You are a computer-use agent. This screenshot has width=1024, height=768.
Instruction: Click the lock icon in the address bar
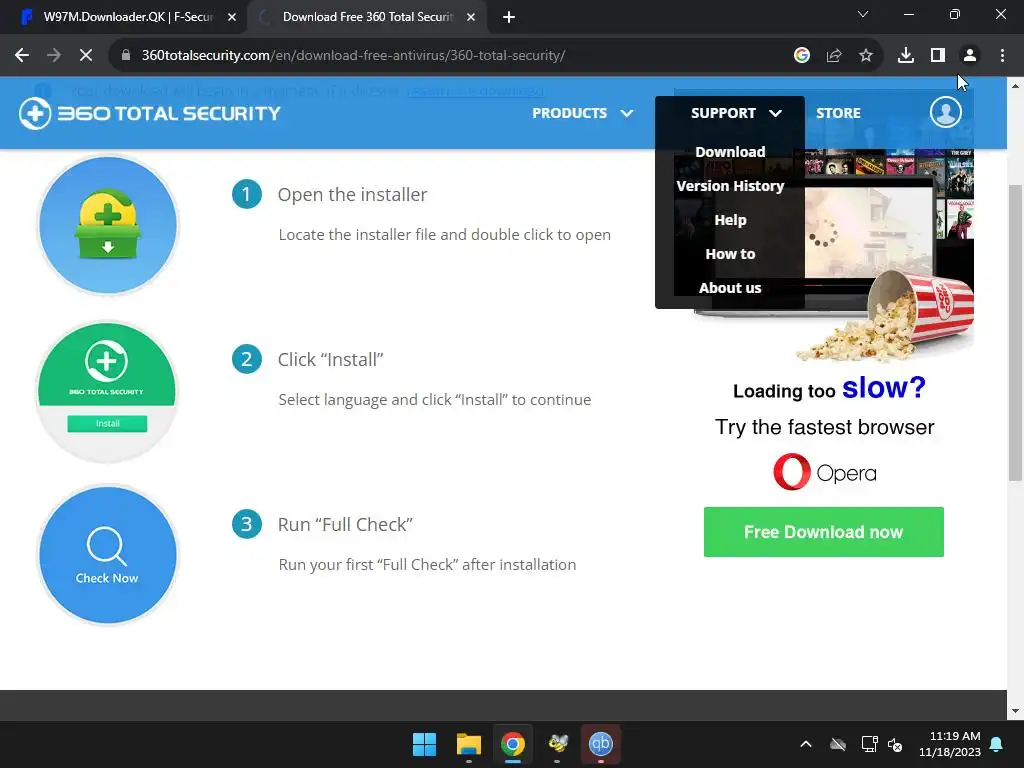pos(126,56)
